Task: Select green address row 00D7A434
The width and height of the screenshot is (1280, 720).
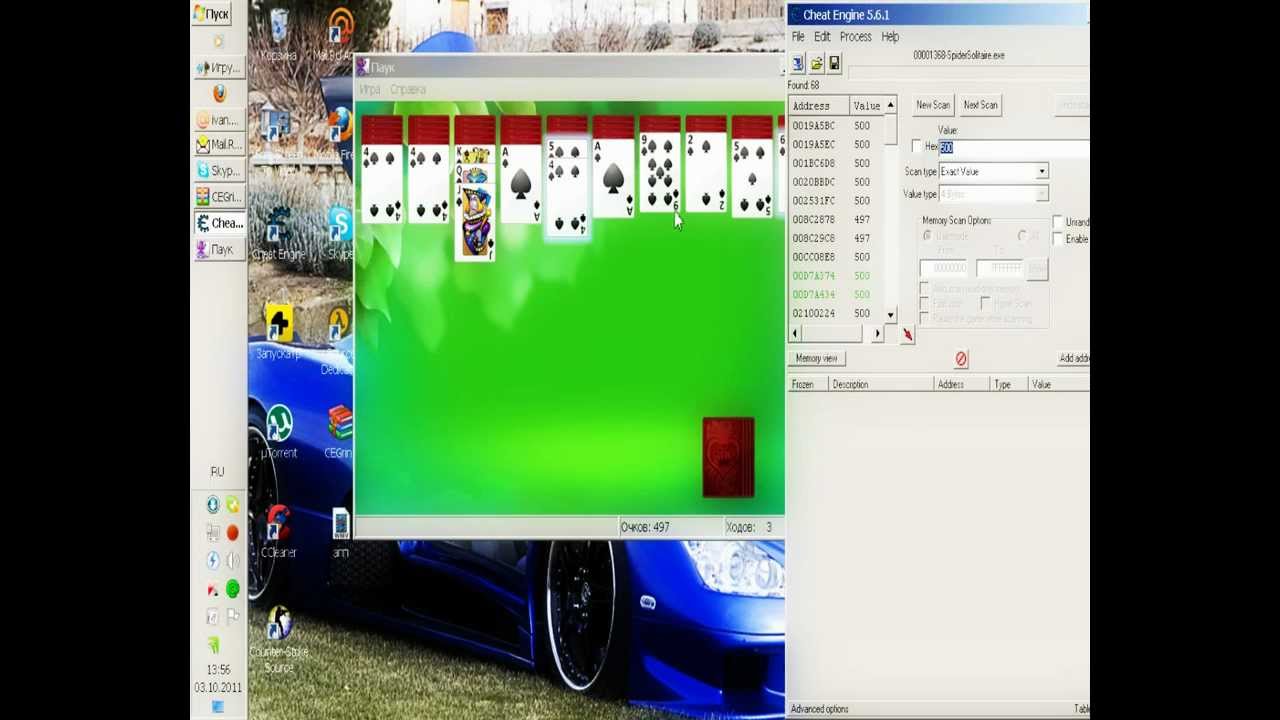Action: pos(837,295)
